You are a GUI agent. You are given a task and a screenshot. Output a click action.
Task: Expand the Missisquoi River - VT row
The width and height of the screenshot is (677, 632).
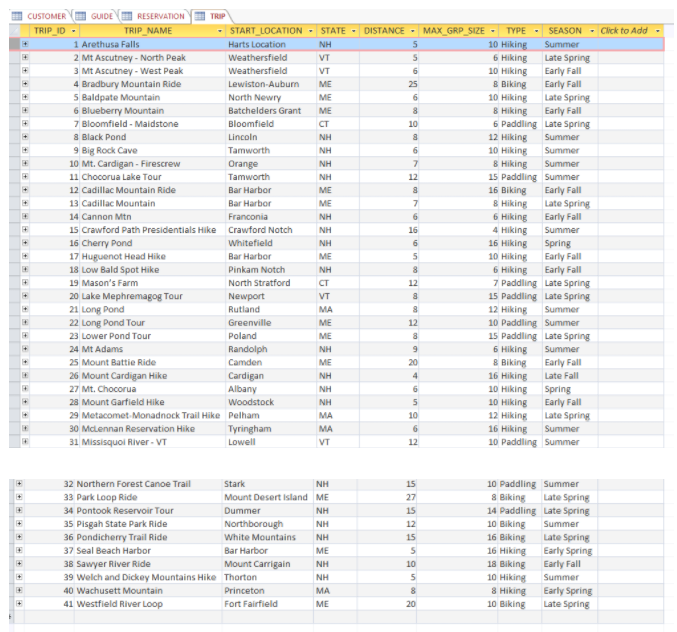(25, 442)
